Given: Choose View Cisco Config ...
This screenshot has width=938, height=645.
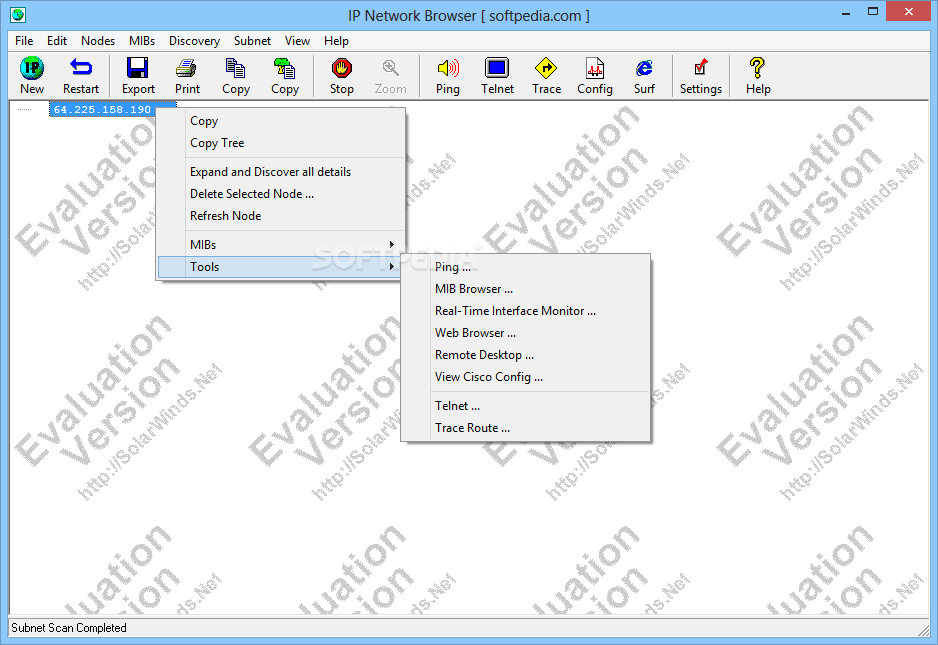Looking at the screenshot, I should 525,378.
